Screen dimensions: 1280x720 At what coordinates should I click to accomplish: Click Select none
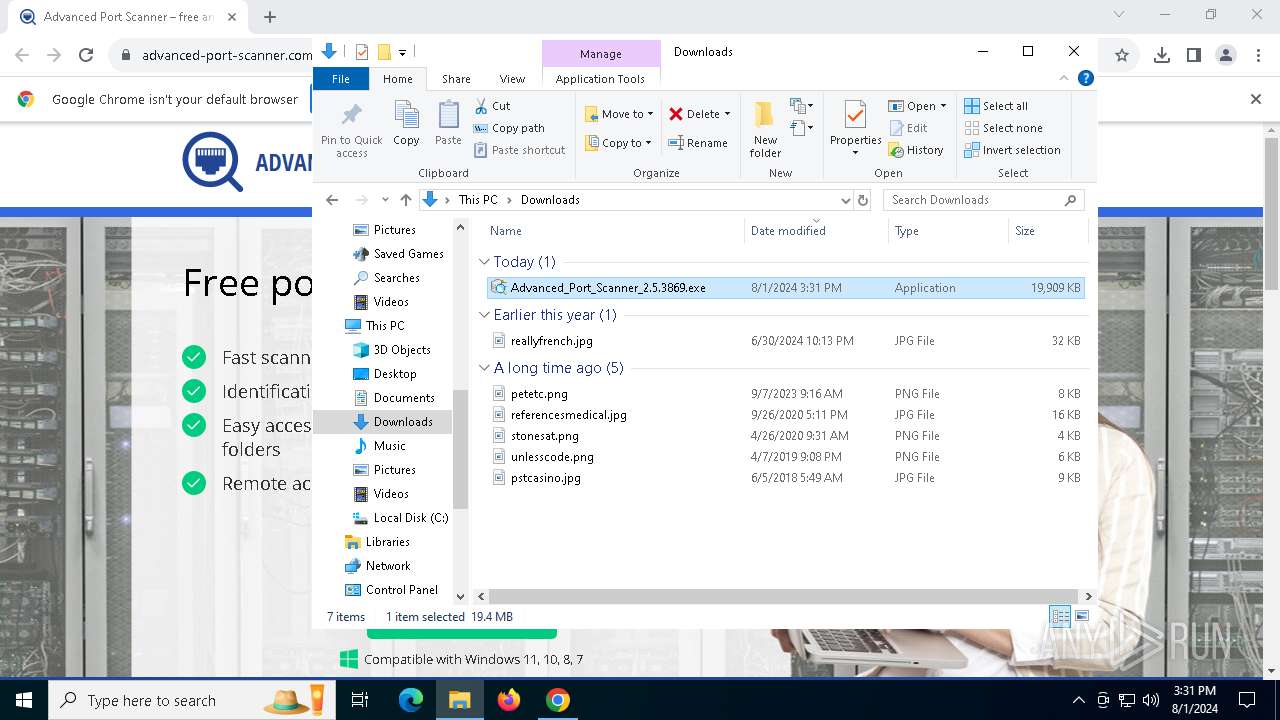pos(1003,128)
